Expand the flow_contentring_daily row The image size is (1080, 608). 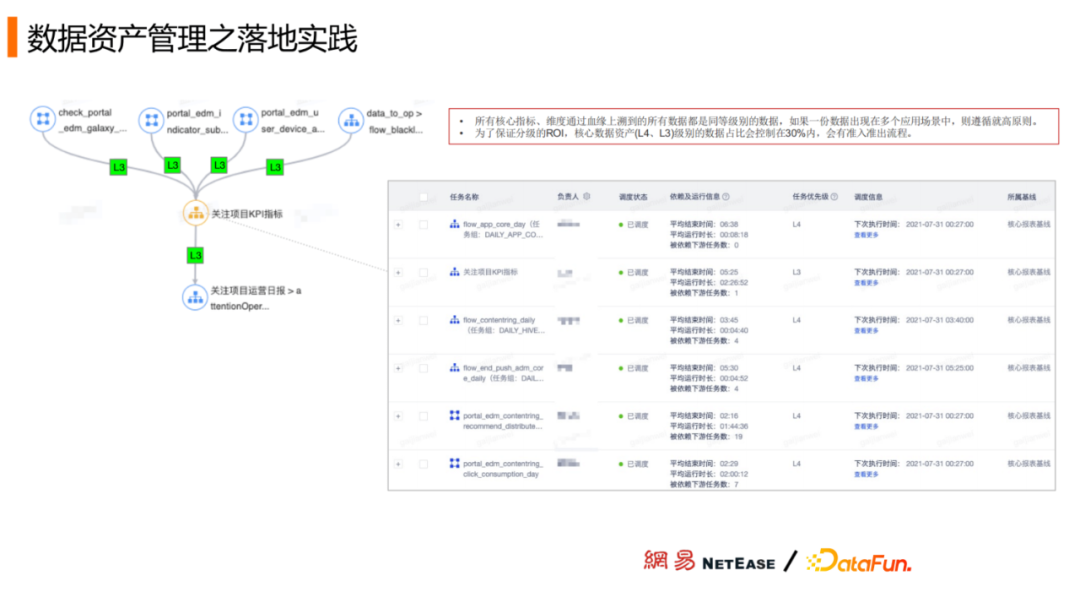[398, 320]
